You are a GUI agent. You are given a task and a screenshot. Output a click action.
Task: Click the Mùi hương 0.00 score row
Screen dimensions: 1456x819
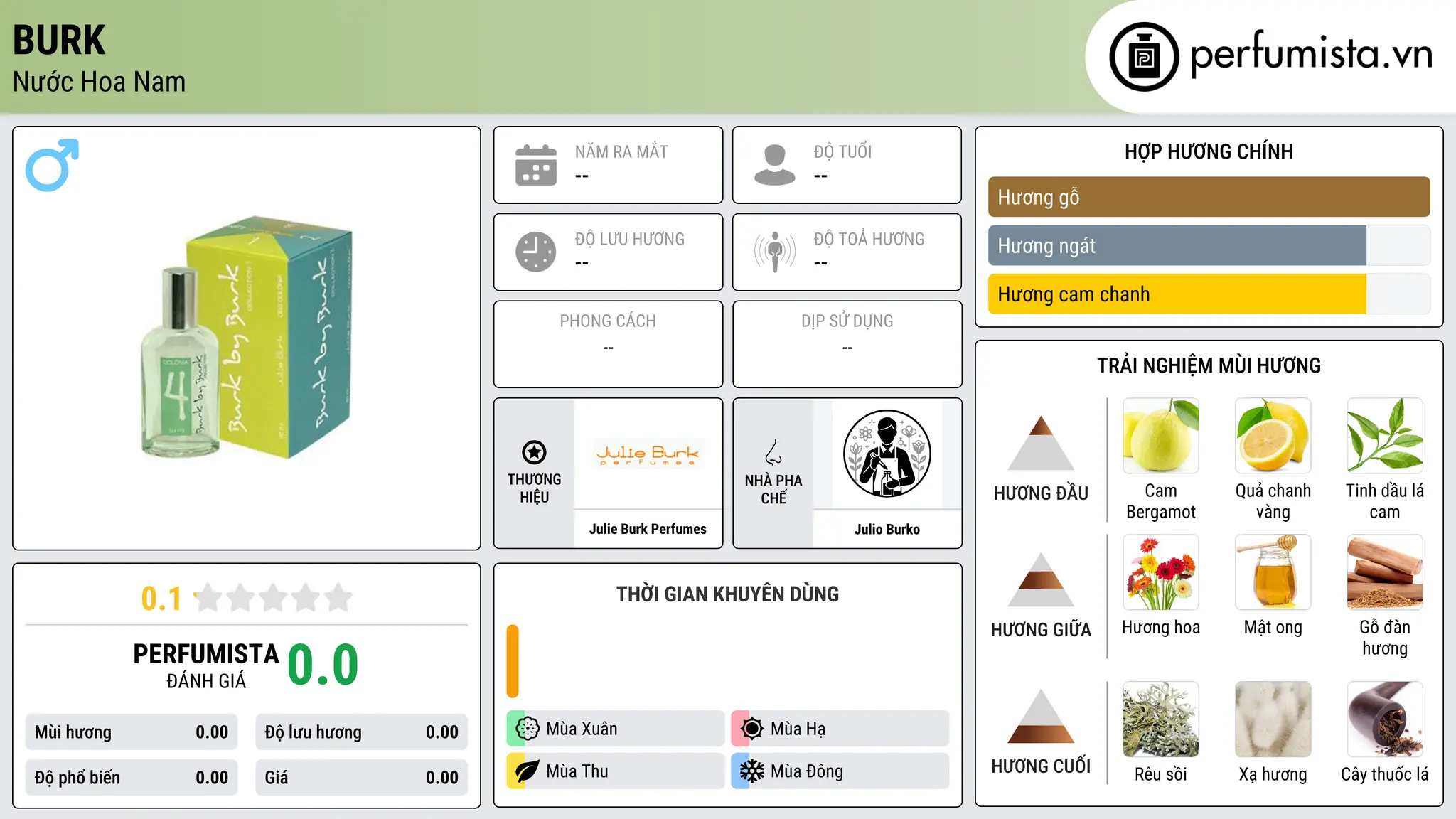[x=132, y=732]
